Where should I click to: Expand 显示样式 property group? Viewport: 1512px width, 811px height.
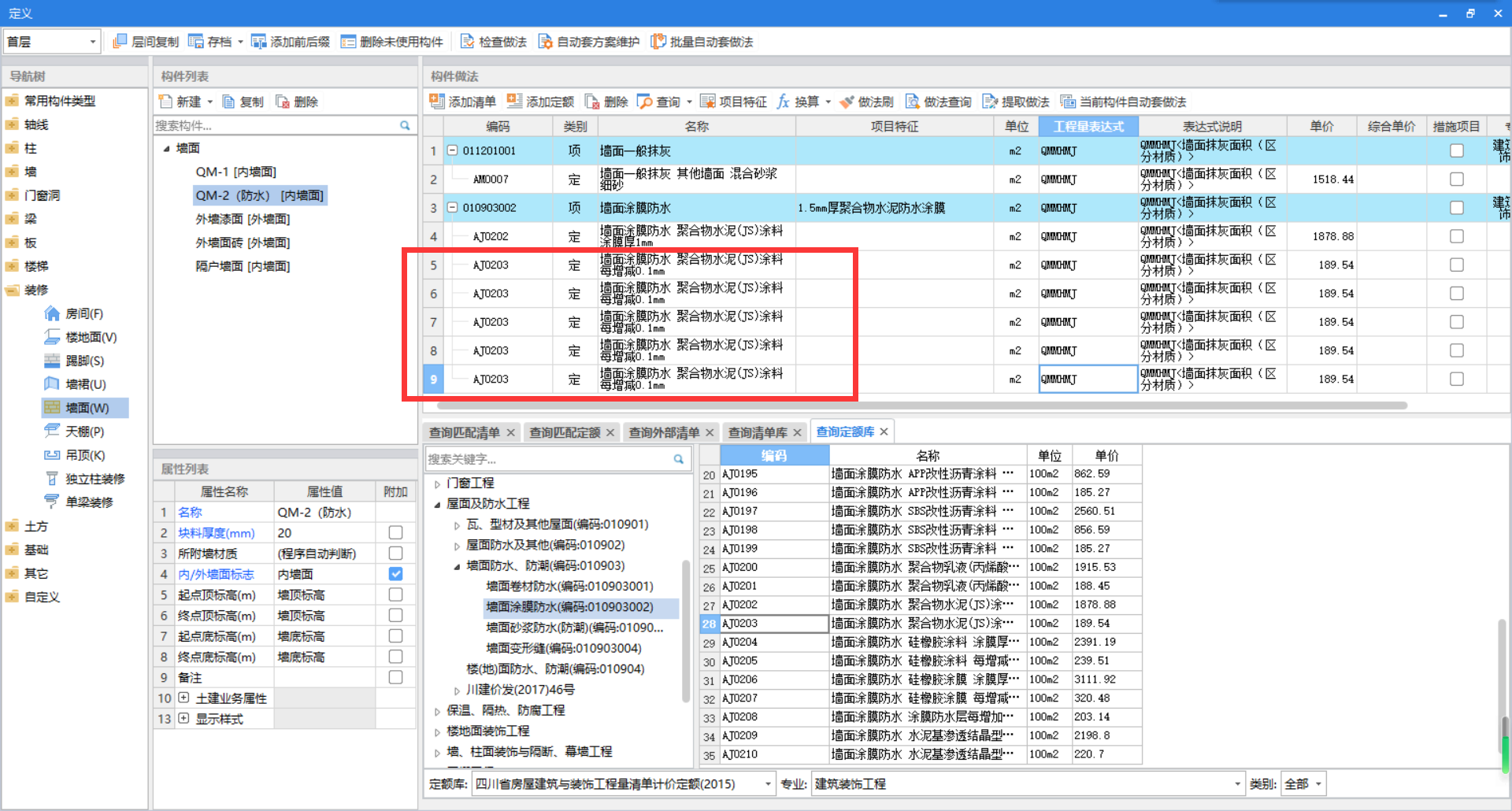(x=183, y=718)
